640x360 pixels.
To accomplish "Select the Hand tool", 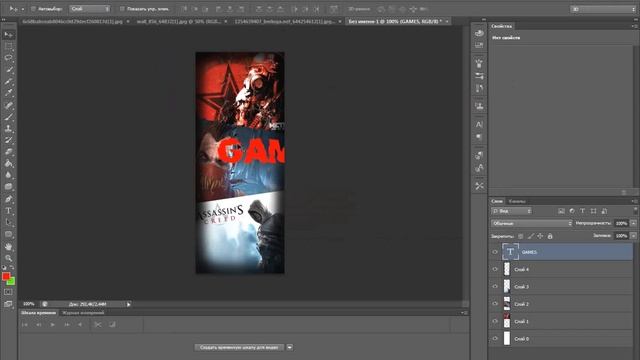I will [x=9, y=247].
